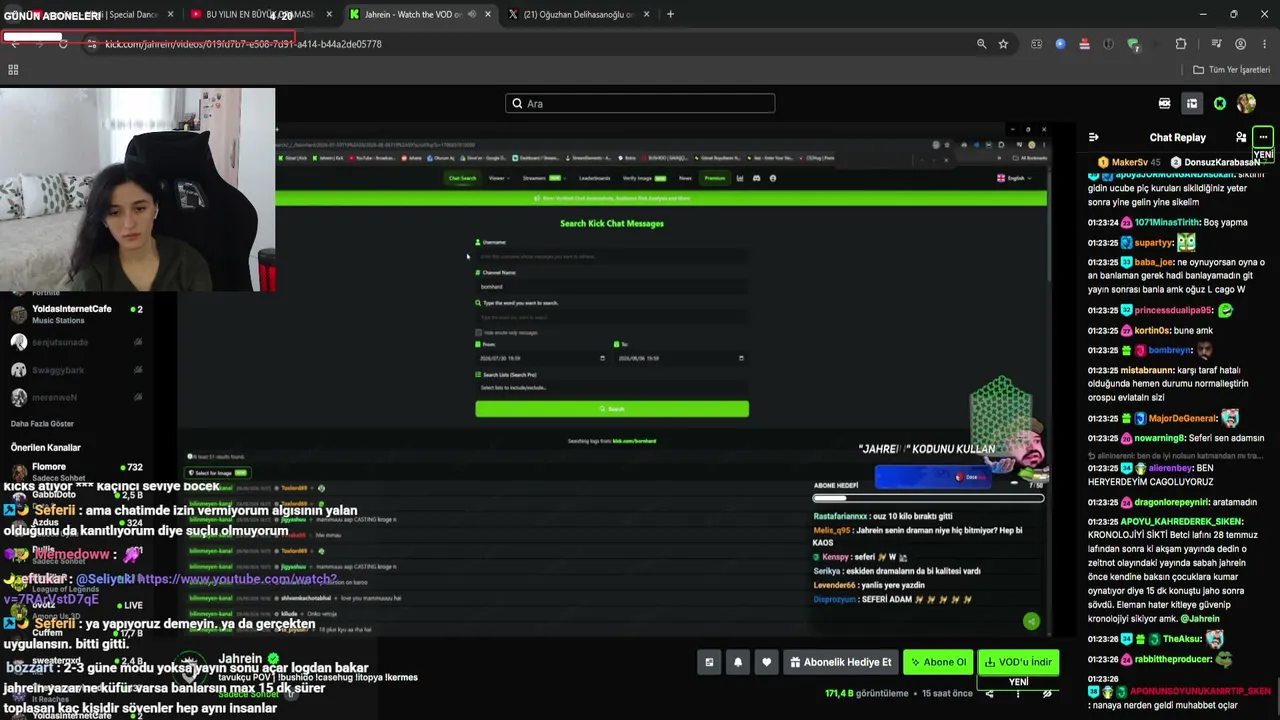The height and width of the screenshot is (720, 1280).
Task: Open the Kick inventory icon in header
Action: tap(1192, 103)
